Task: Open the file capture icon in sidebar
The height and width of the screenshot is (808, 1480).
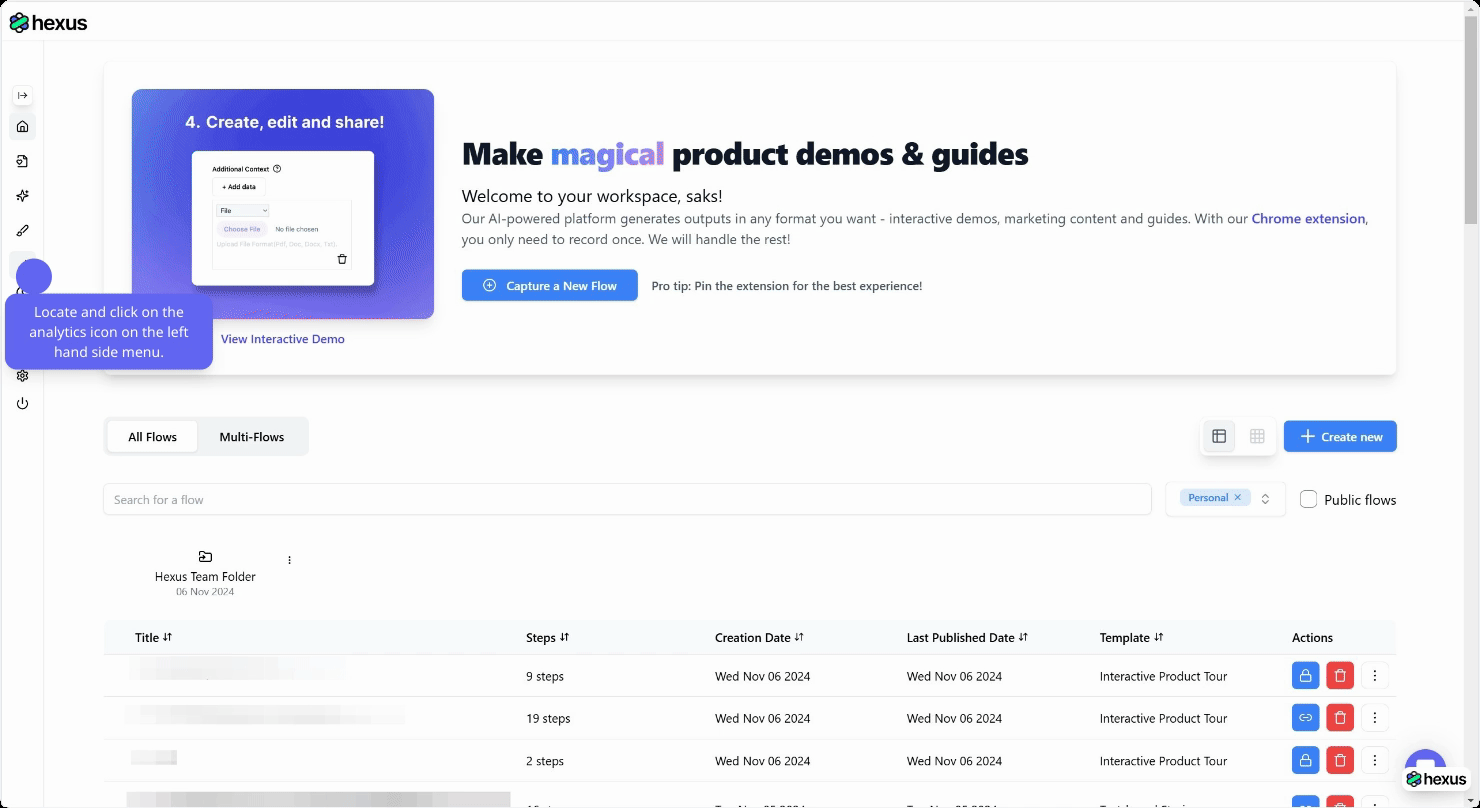Action: [x=22, y=161]
